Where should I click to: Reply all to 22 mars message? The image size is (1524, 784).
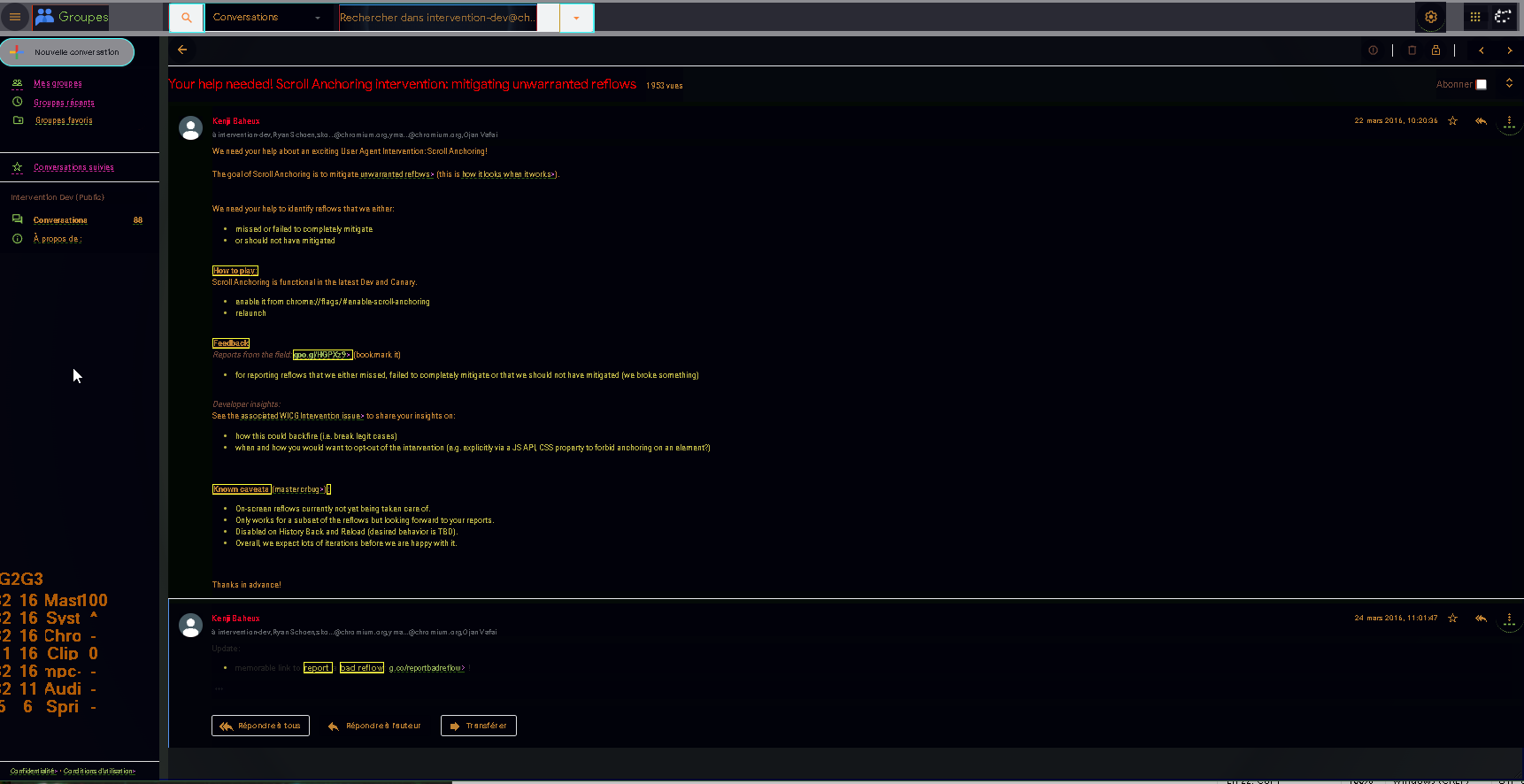tap(1481, 121)
